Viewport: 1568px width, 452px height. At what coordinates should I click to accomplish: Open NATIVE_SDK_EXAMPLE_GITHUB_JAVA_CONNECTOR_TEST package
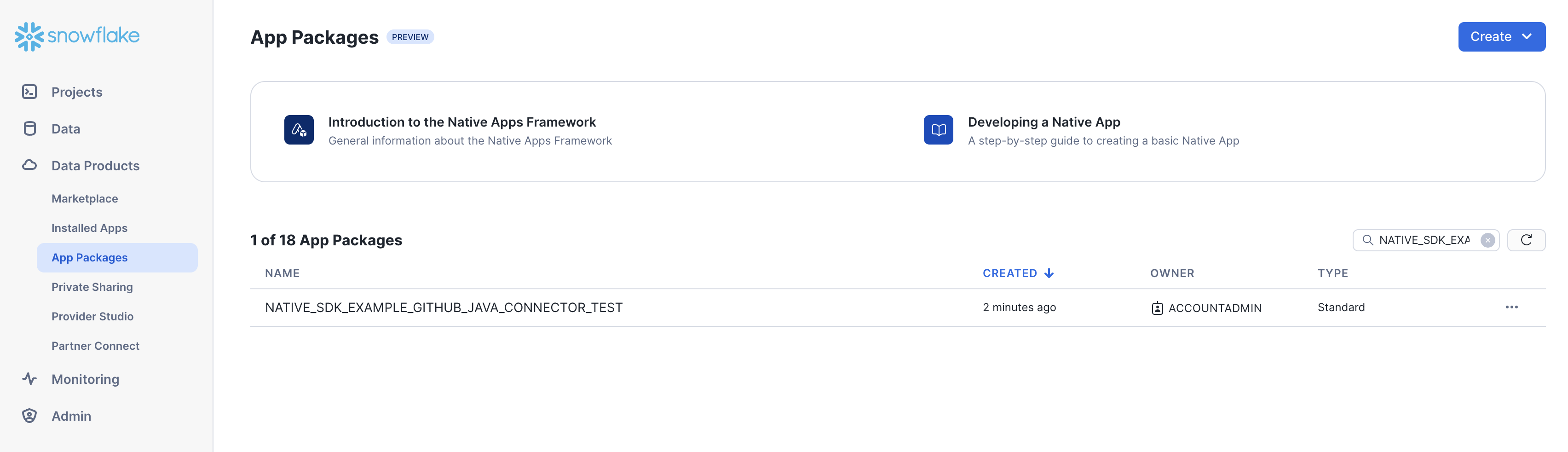click(x=444, y=307)
